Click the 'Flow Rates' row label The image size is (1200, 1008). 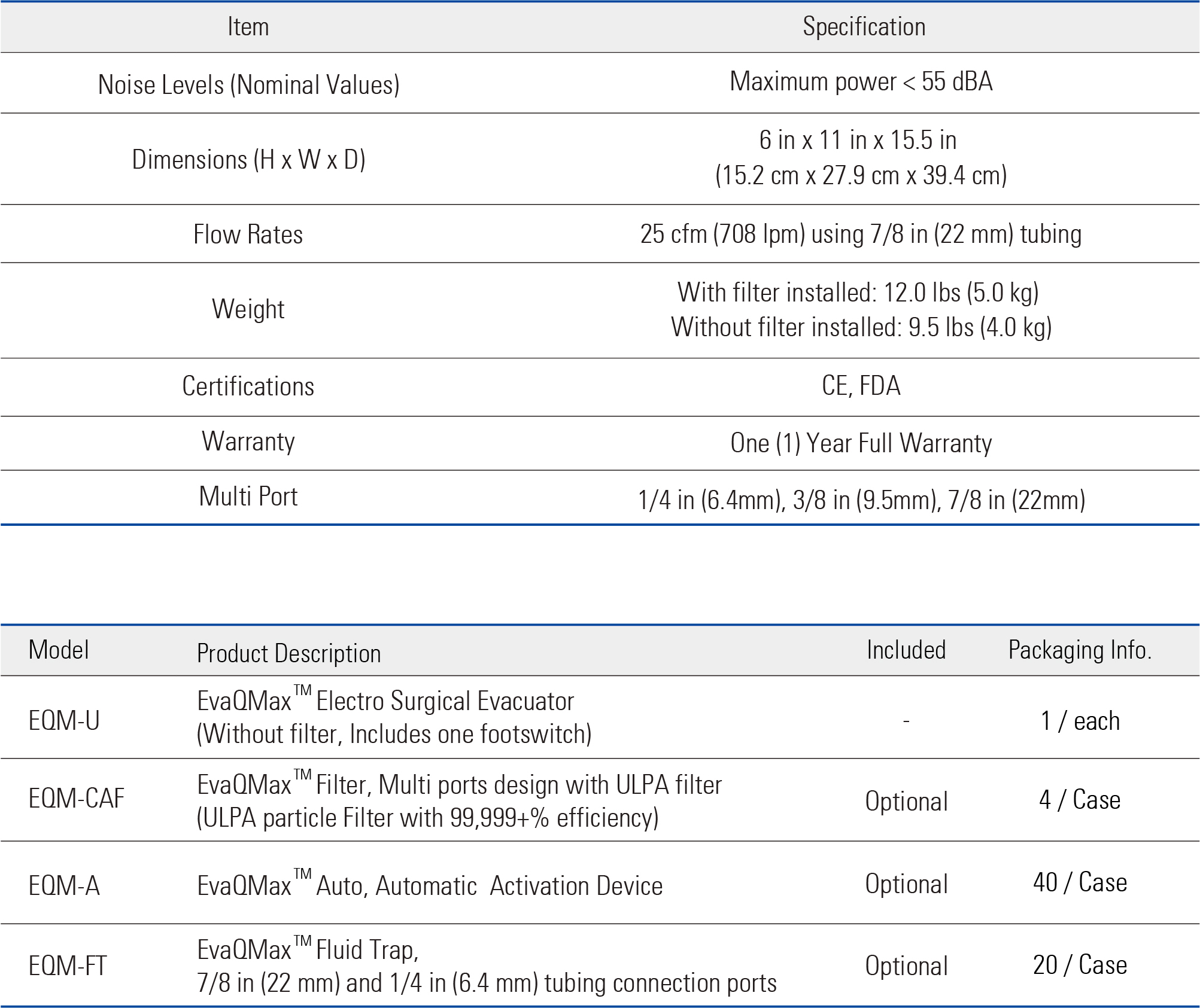click(x=248, y=234)
